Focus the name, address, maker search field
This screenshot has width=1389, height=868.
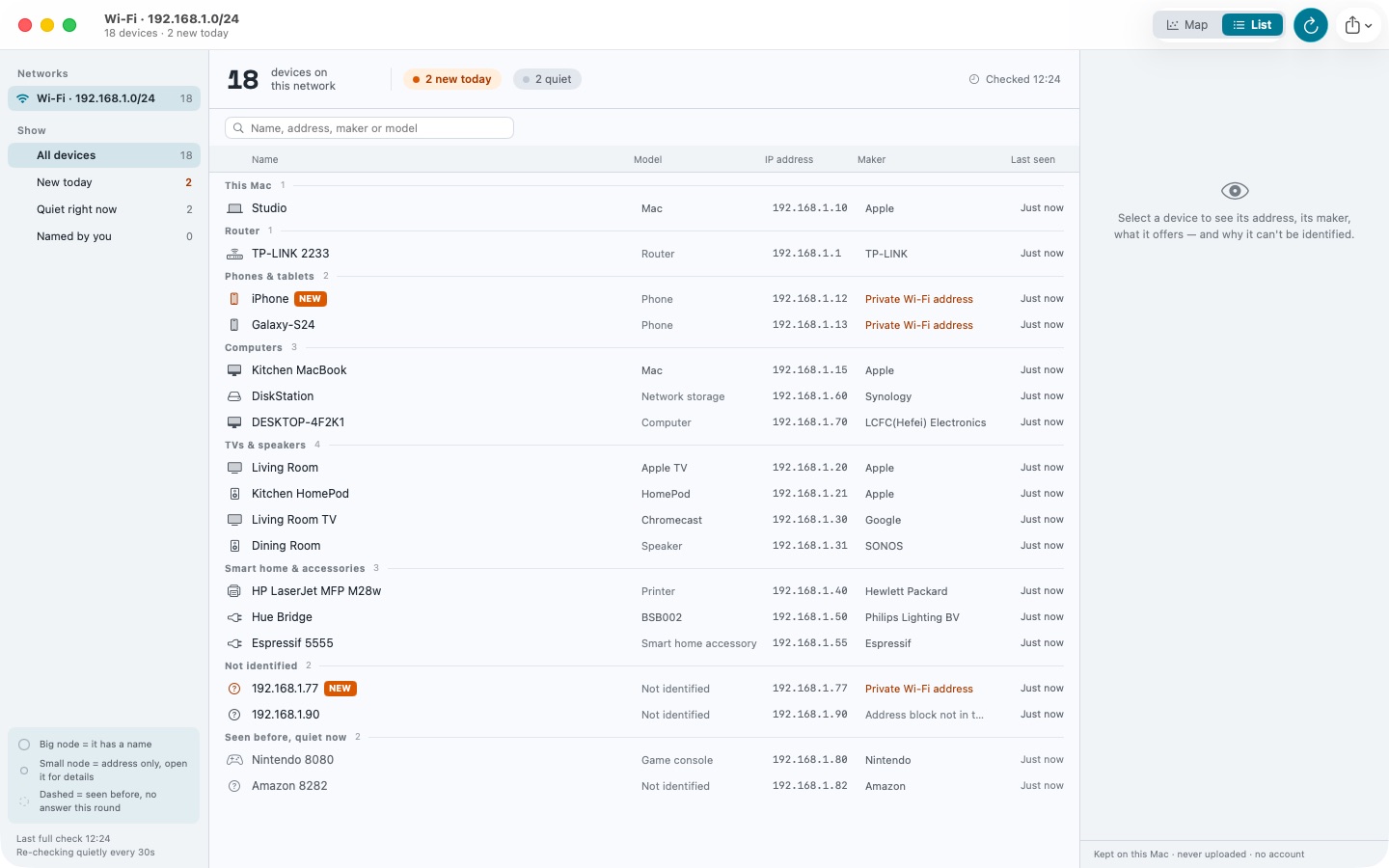369,128
